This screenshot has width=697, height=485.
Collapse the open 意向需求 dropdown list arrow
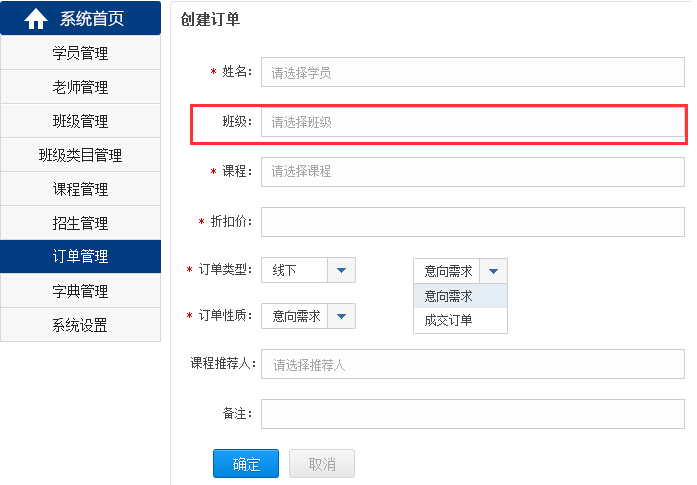[494, 271]
